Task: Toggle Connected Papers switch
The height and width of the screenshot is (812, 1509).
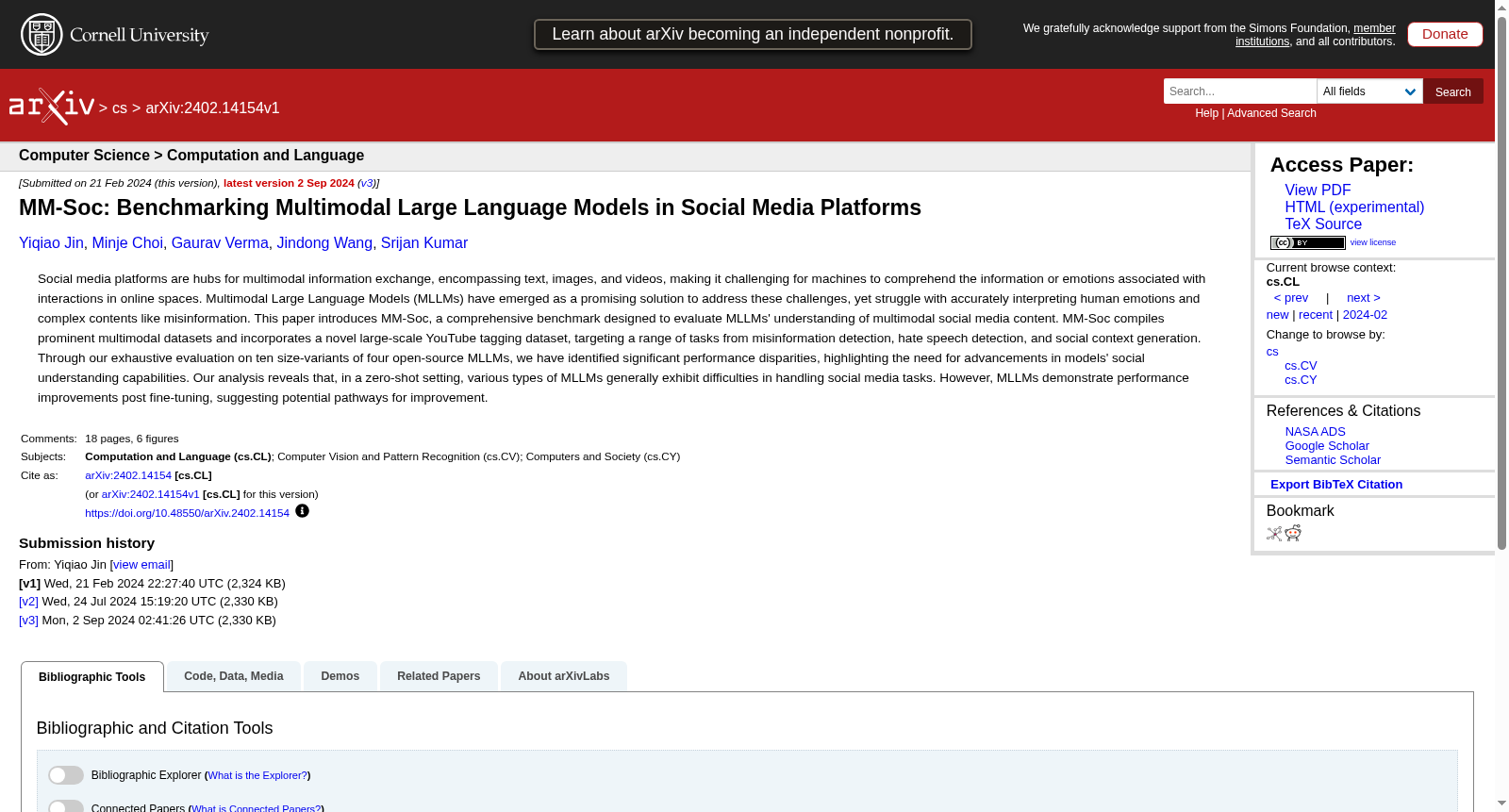Action: 66,807
